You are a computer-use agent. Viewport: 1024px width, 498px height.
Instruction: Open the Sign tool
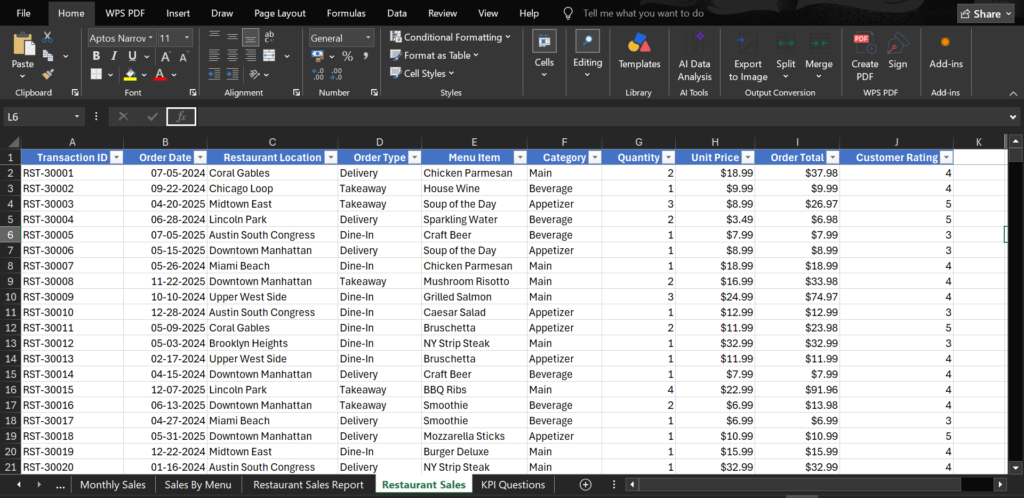tap(897, 51)
